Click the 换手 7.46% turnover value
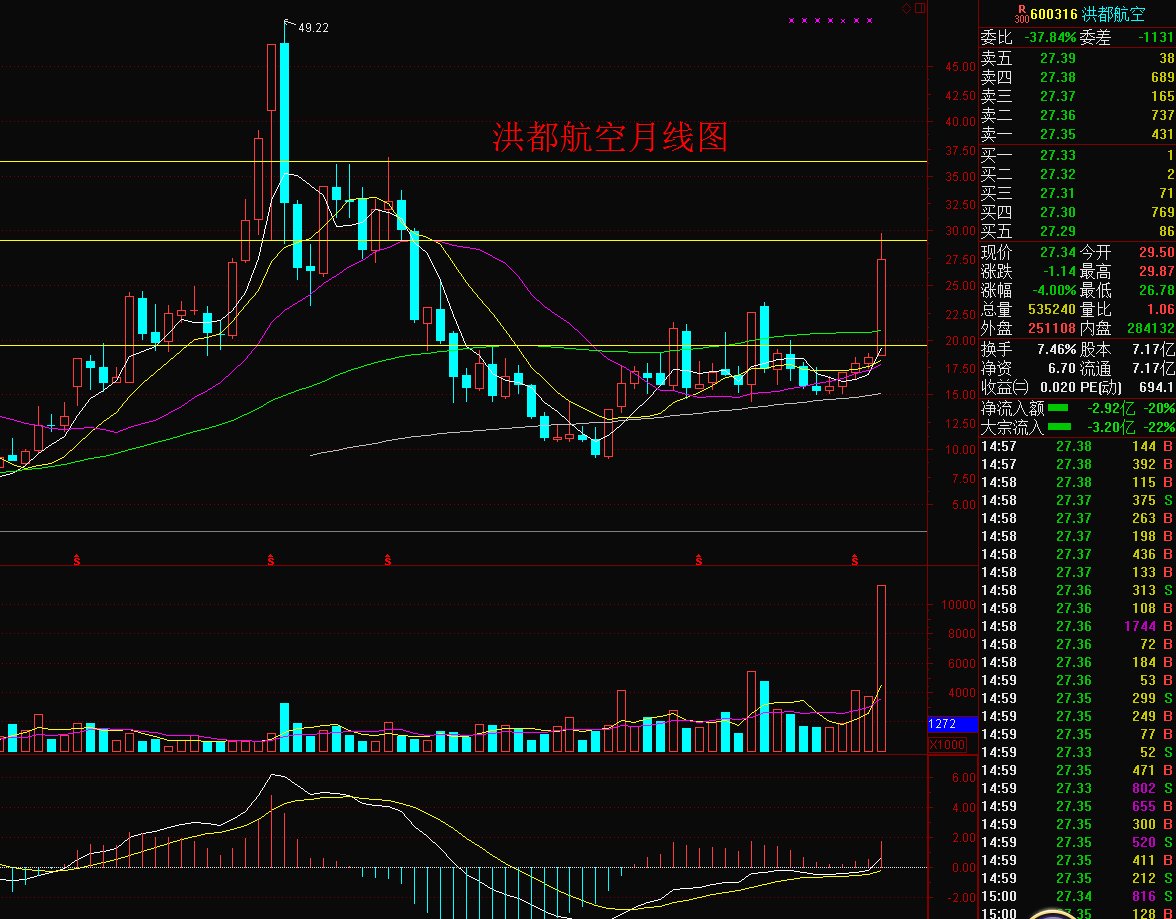This screenshot has width=1176, height=919. pos(1057,349)
